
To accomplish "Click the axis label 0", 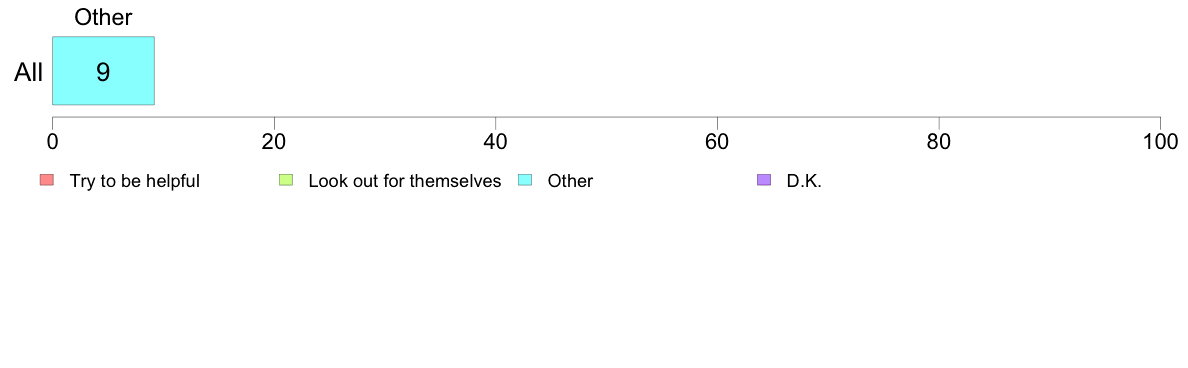I will 52,141.
